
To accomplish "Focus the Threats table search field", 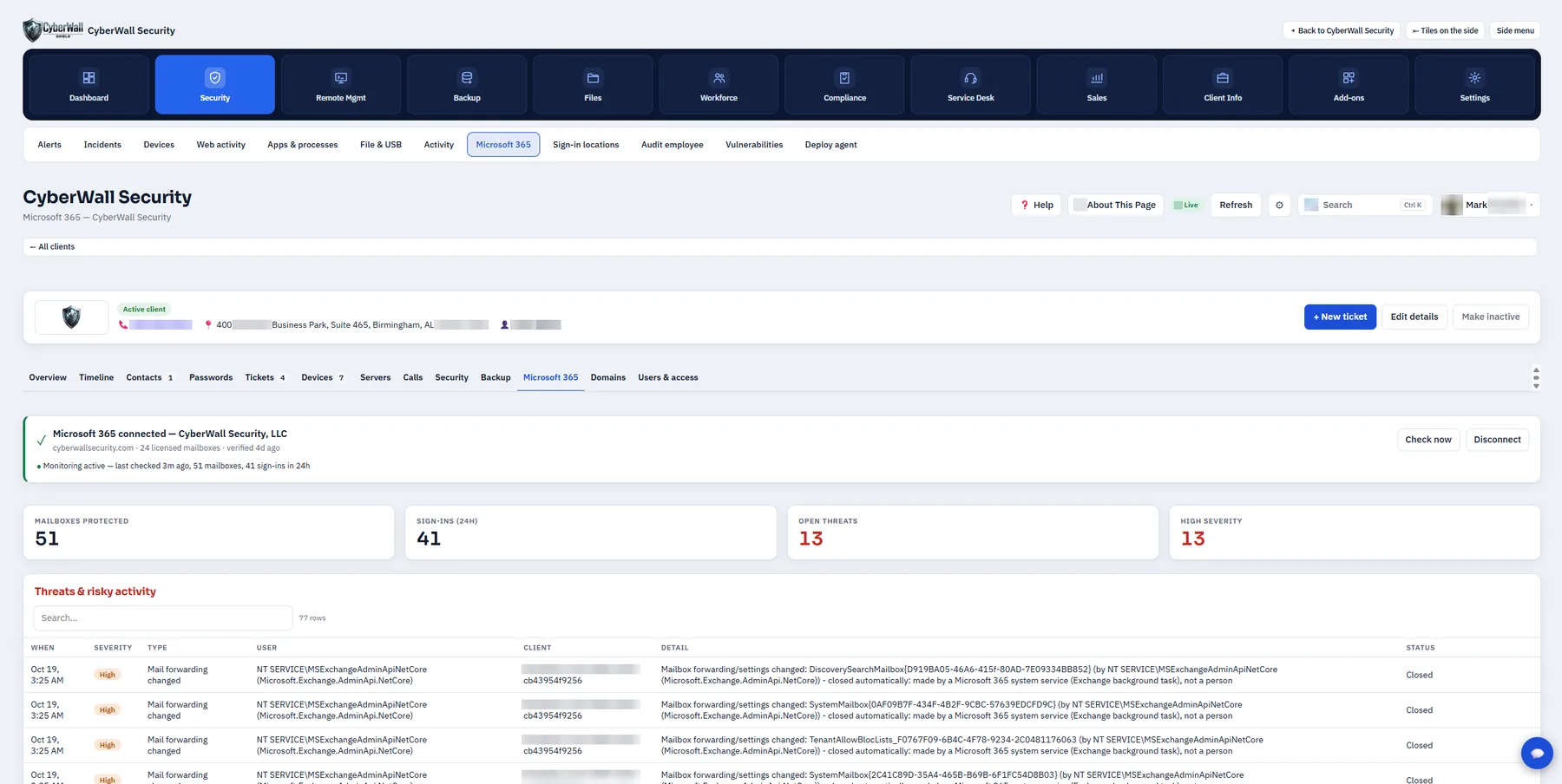I will (163, 618).
